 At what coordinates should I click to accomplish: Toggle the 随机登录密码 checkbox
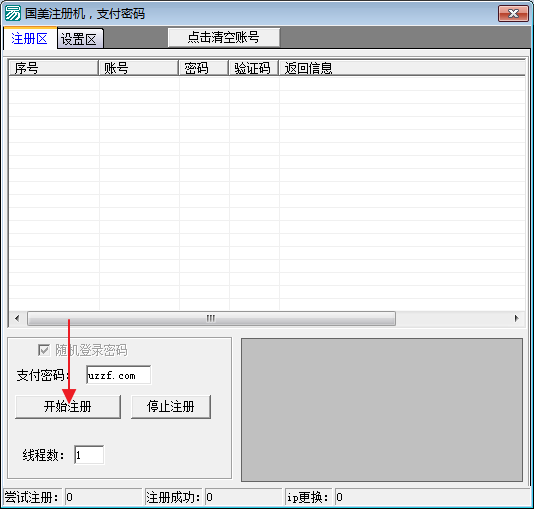(x=44, y=350)
